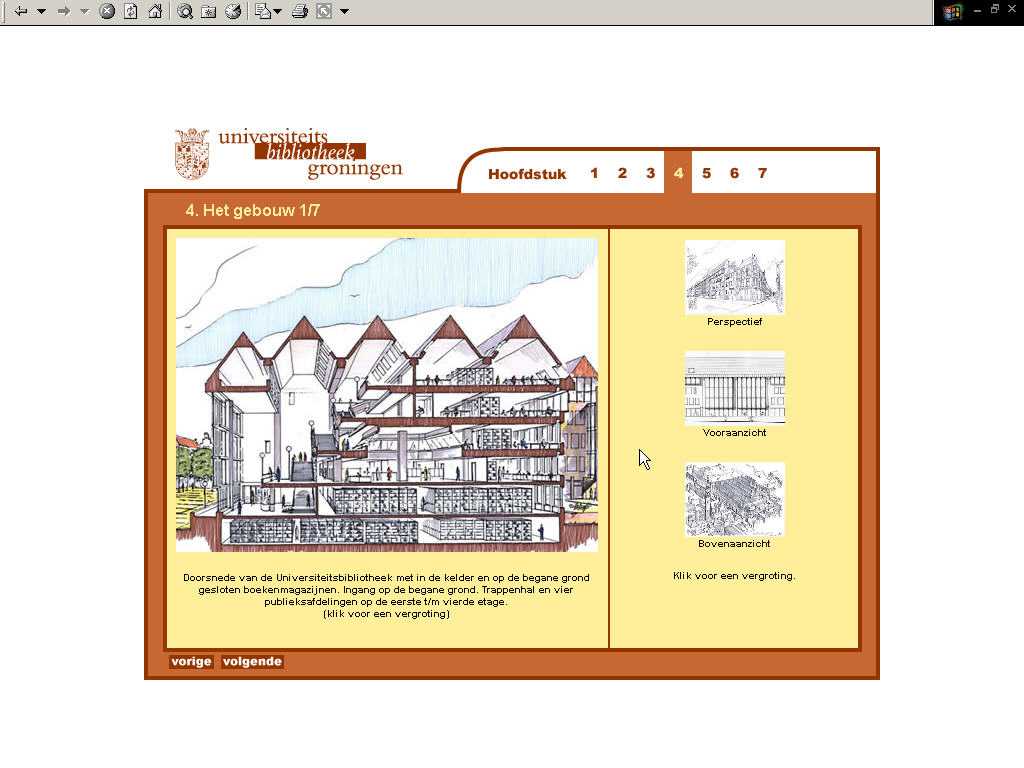Go to Hoofdstuk chapter 1
The height and width of the screenshot is (768, 1024).
pyautogui.click(x=594, y=173)
